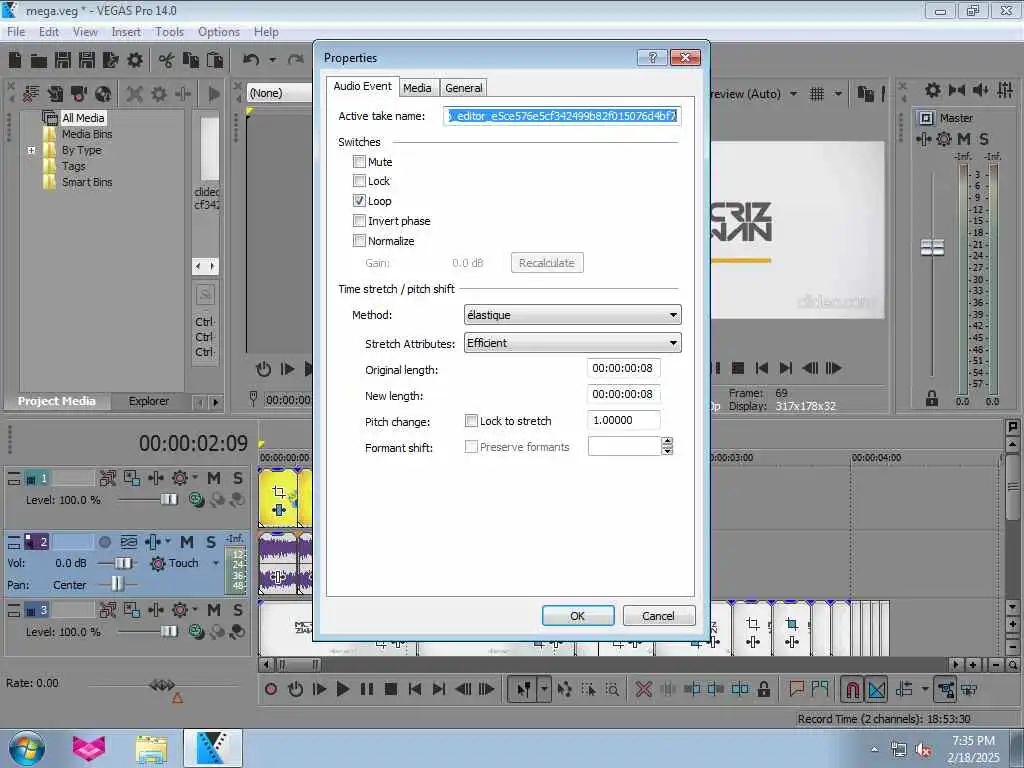Click the Pan slider on audio track 2
The width and height of the screenshot is (1024, 768).
click(x=117, y=584)
